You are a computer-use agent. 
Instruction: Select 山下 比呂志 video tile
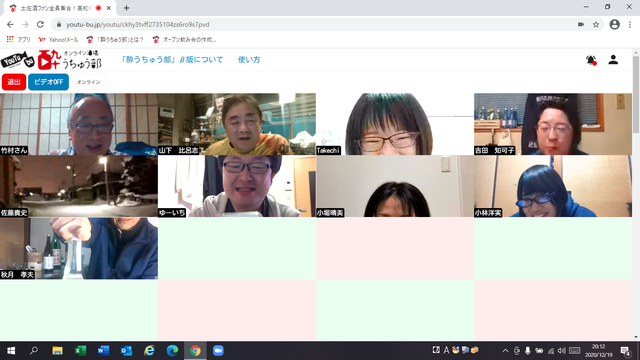coord(237,124)
